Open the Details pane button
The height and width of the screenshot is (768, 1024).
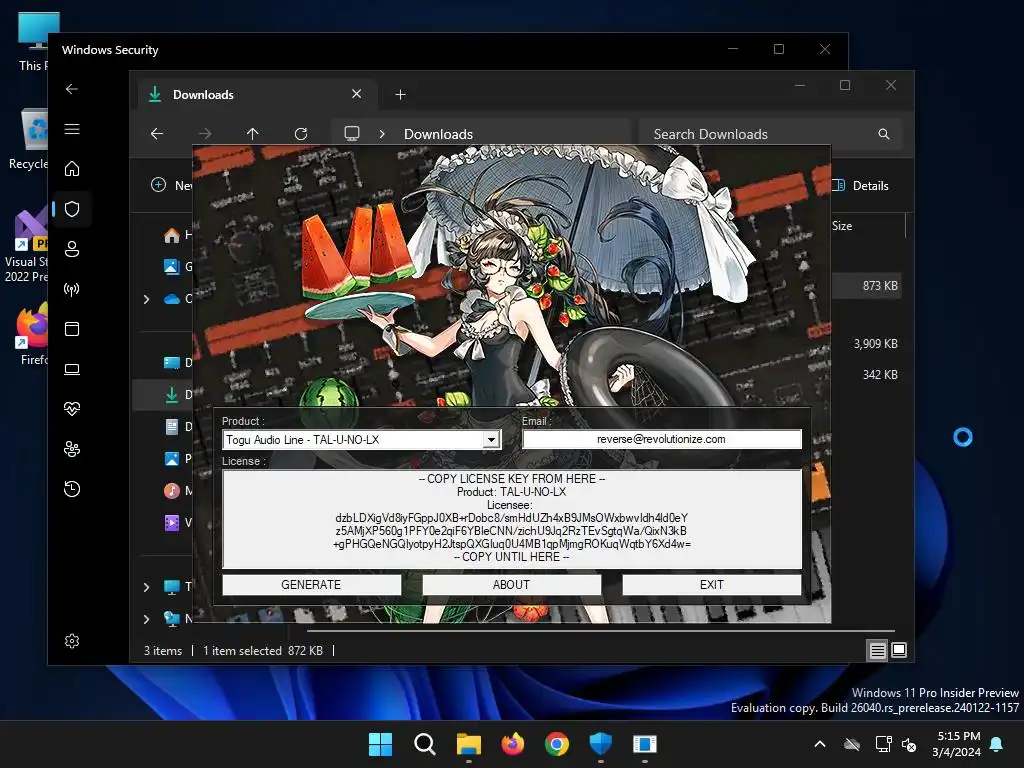[x=861, y=185]
